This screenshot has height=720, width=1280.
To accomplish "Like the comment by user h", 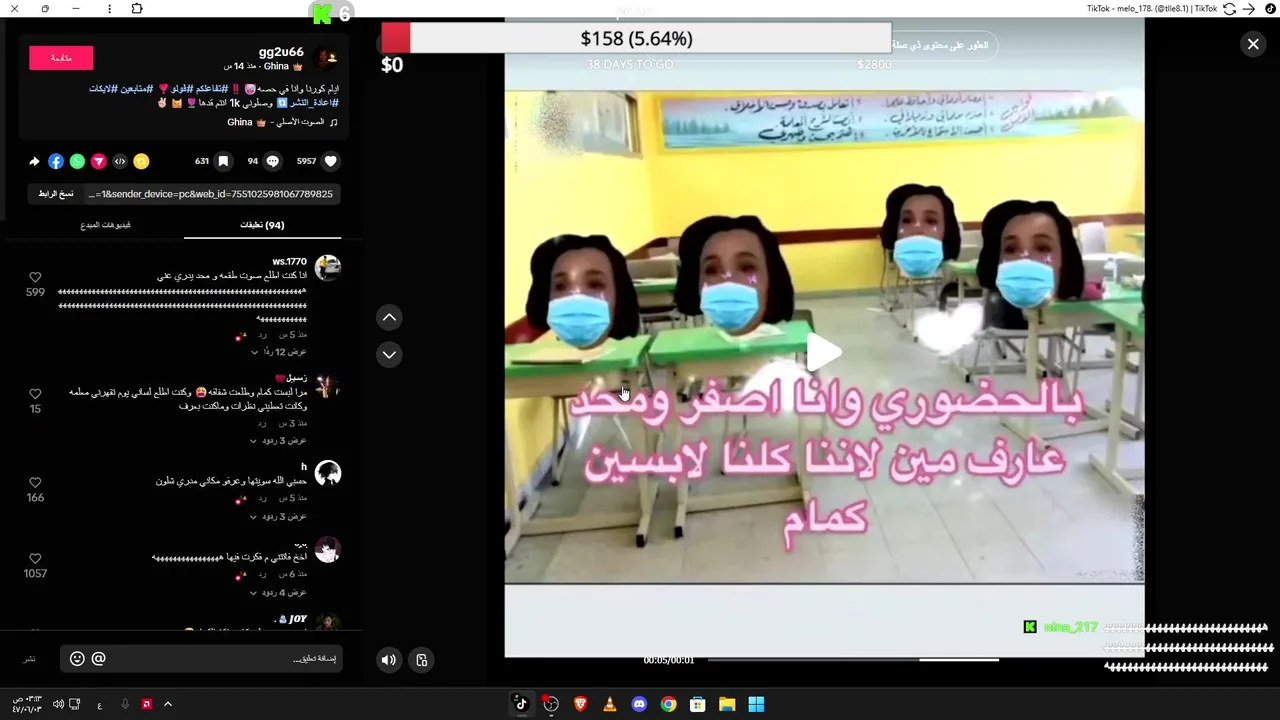I will (x=35, y=482).
